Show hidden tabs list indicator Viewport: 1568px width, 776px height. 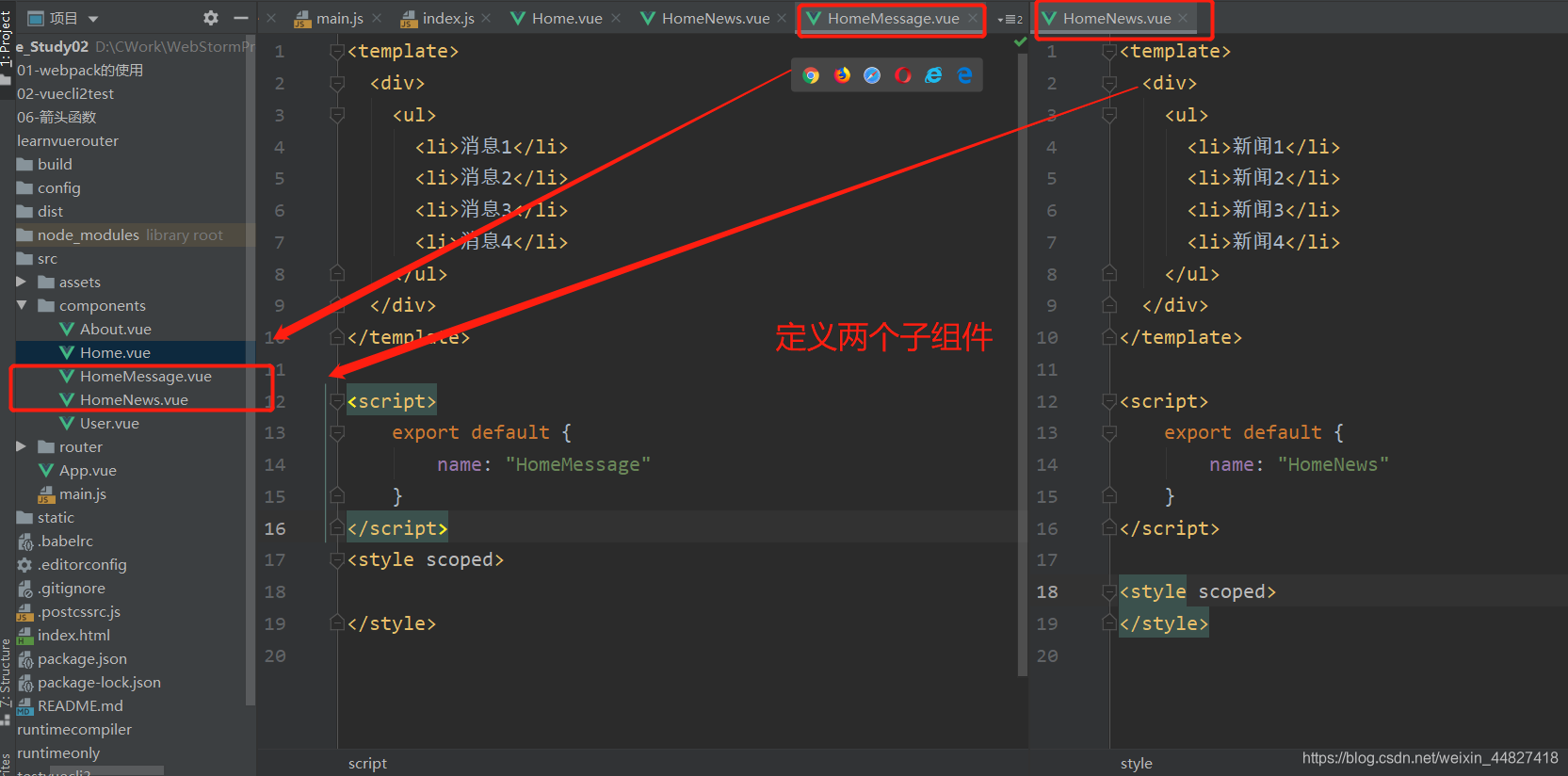(1010, 19)
